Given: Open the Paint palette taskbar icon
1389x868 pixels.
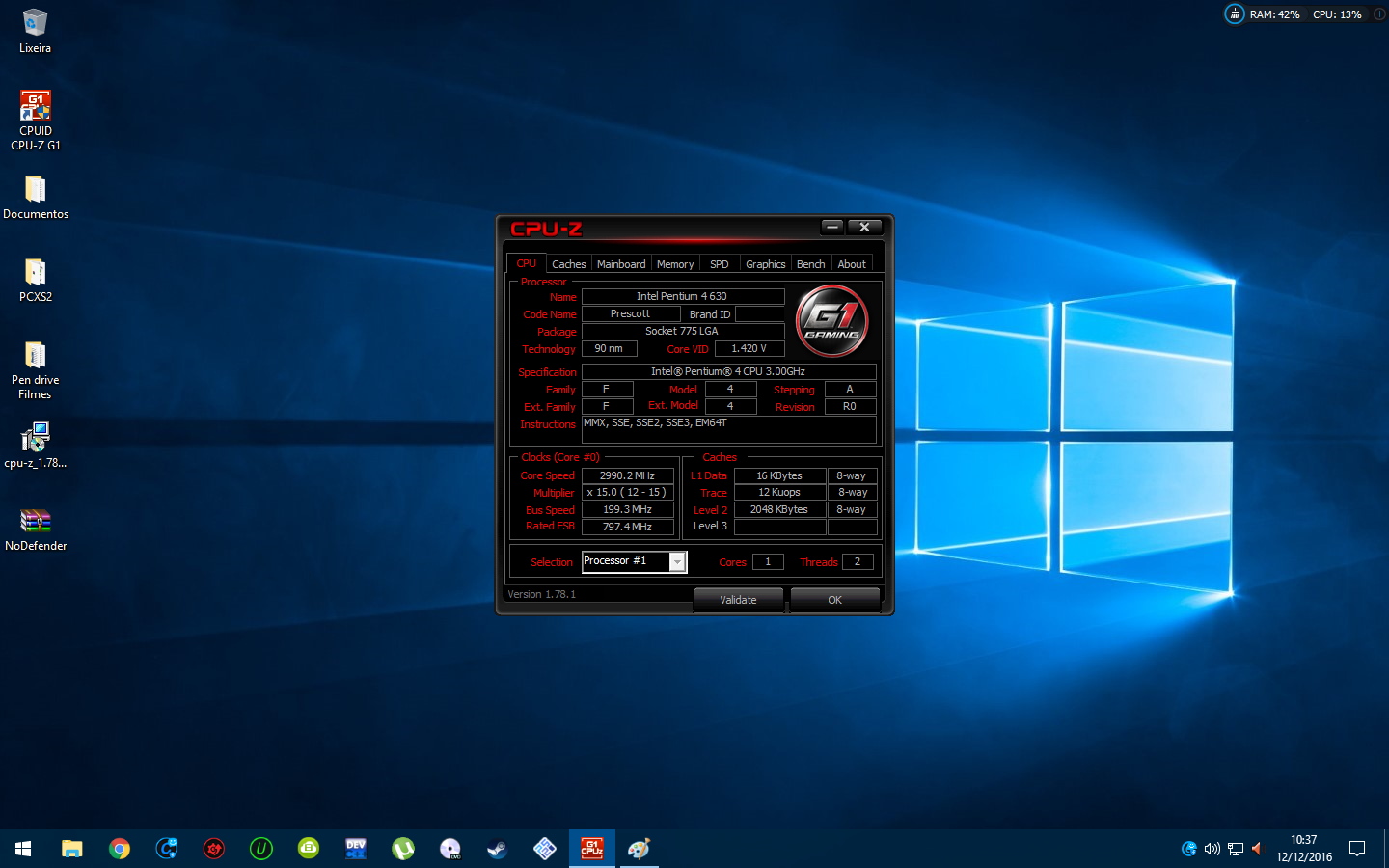Looking at the screenshot, I should pyautogui.click(x=639, y=849).
